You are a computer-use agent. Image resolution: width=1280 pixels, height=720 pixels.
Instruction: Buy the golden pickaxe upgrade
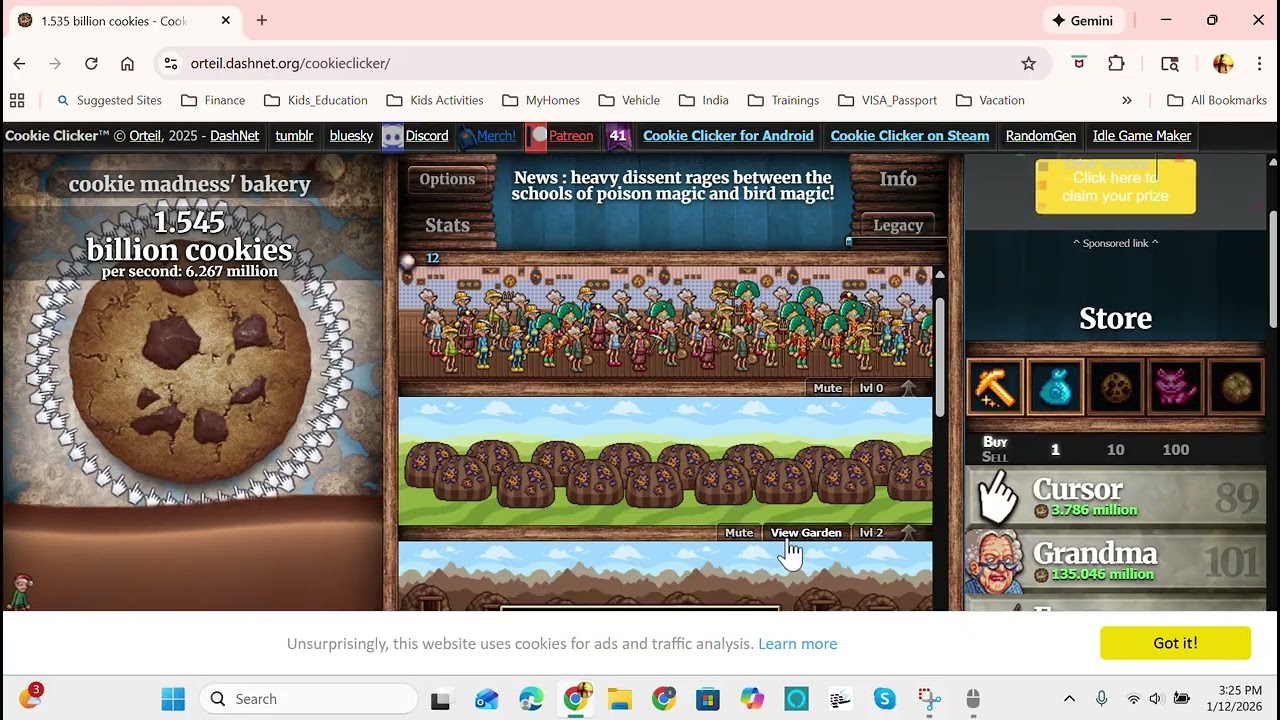tap(994, 387)
